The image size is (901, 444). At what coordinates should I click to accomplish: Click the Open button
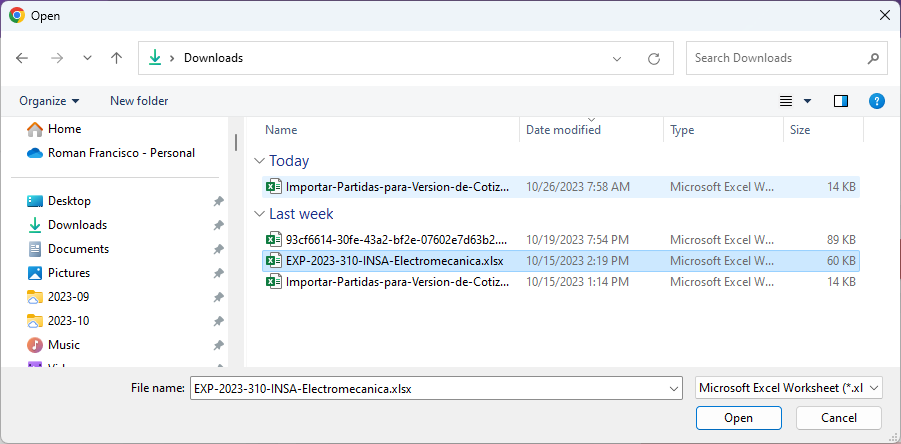click(x=738, y=417)
